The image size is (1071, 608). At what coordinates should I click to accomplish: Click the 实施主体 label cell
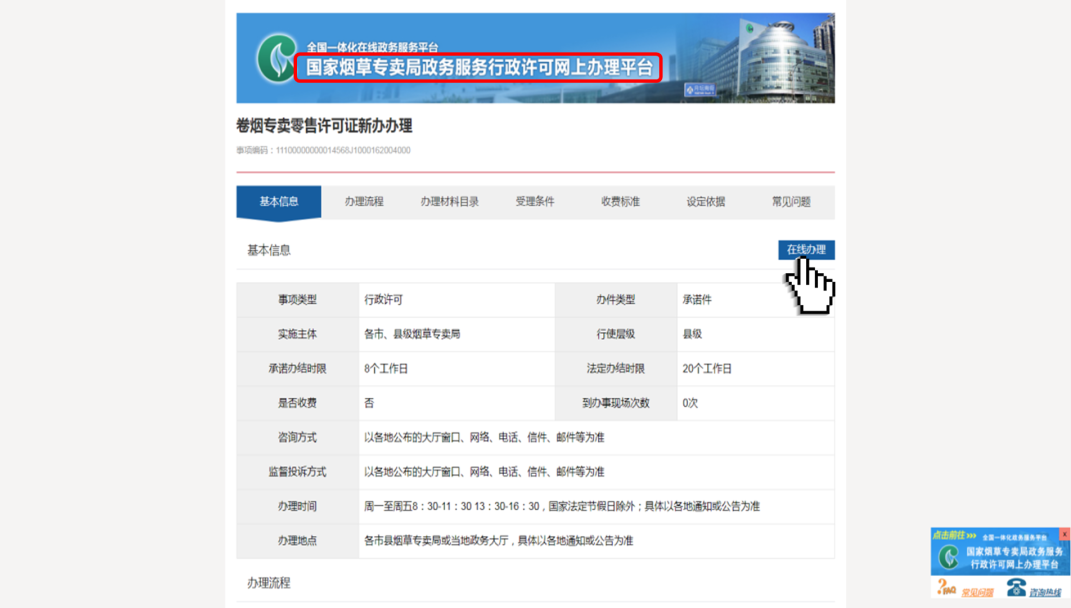[298, 334]
